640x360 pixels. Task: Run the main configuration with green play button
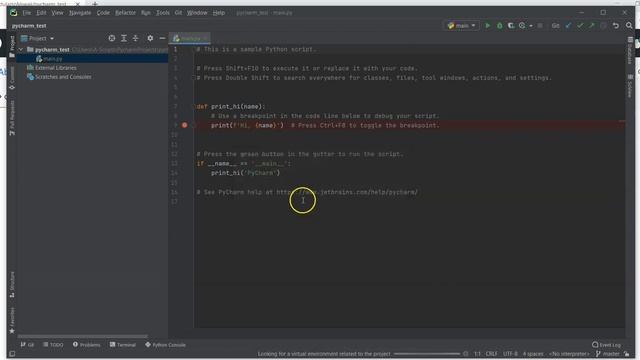[487, 26]
